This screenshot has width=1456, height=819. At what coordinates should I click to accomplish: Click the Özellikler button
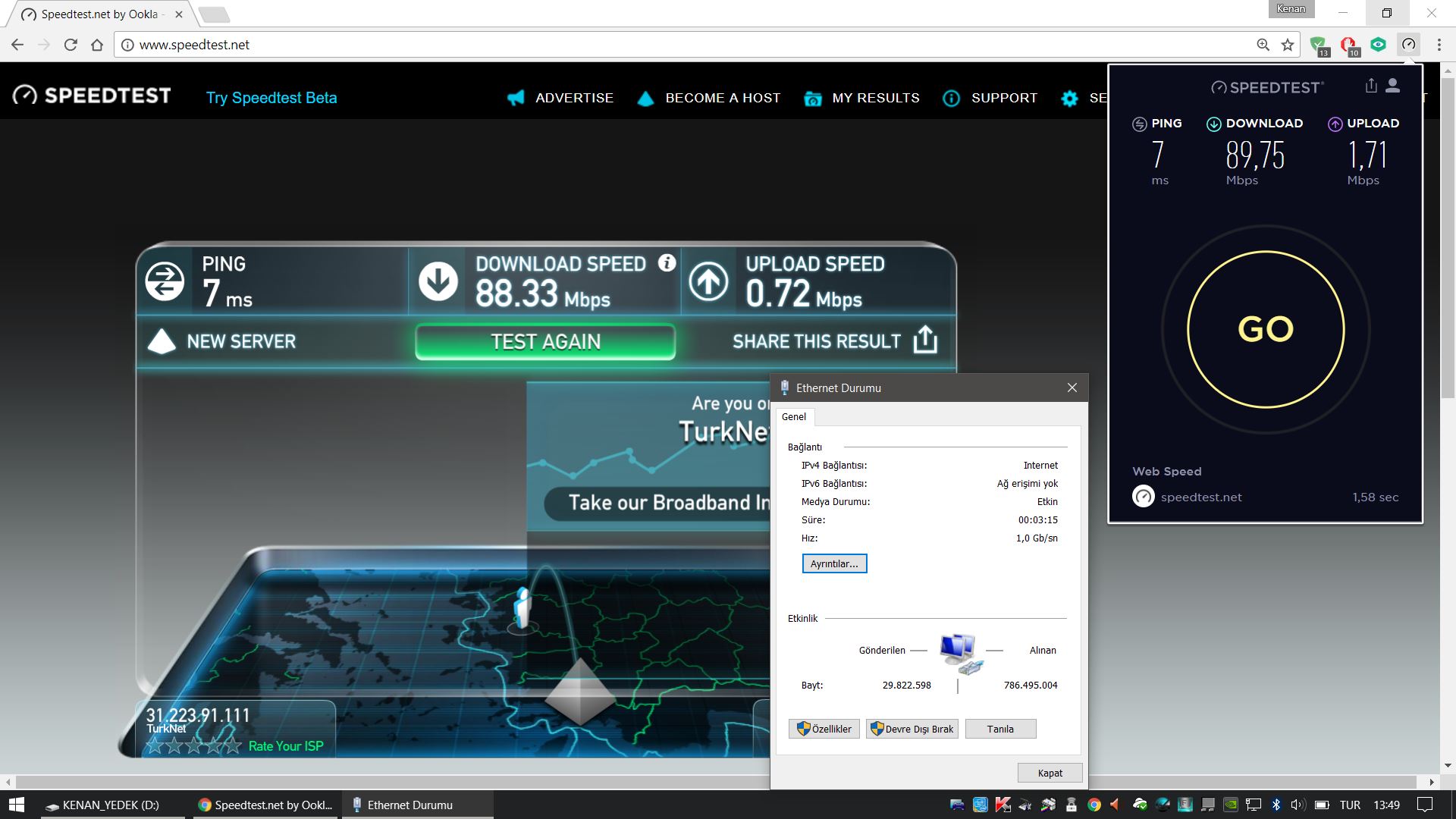coord(824,729)
